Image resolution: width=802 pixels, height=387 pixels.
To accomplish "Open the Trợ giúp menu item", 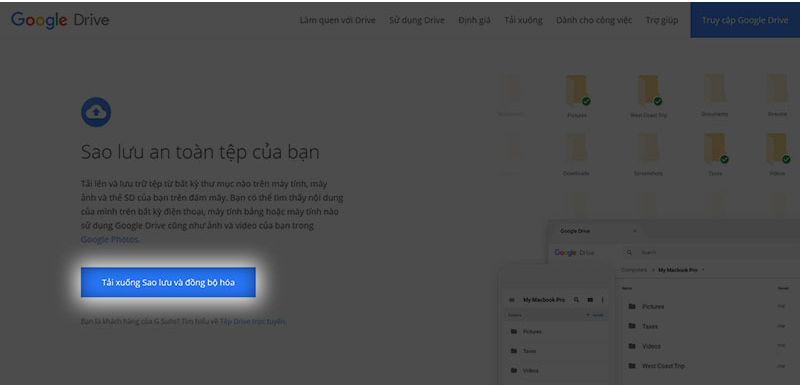I will [662, 20].
